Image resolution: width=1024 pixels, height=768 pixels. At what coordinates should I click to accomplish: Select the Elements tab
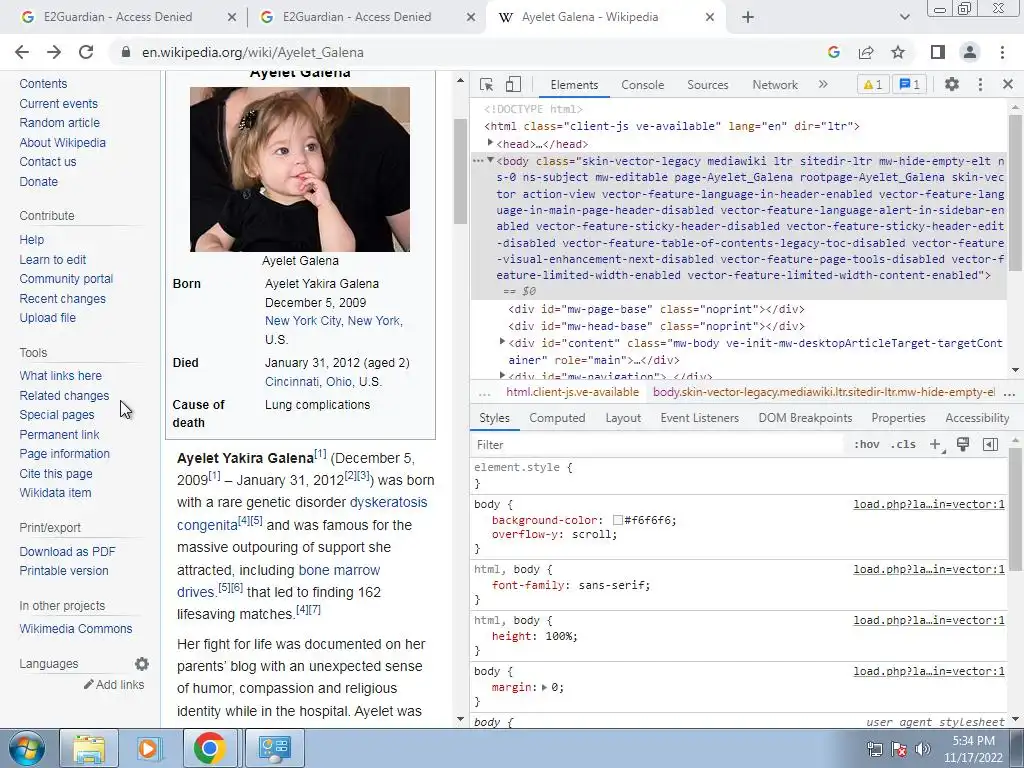tap(574, 85)
